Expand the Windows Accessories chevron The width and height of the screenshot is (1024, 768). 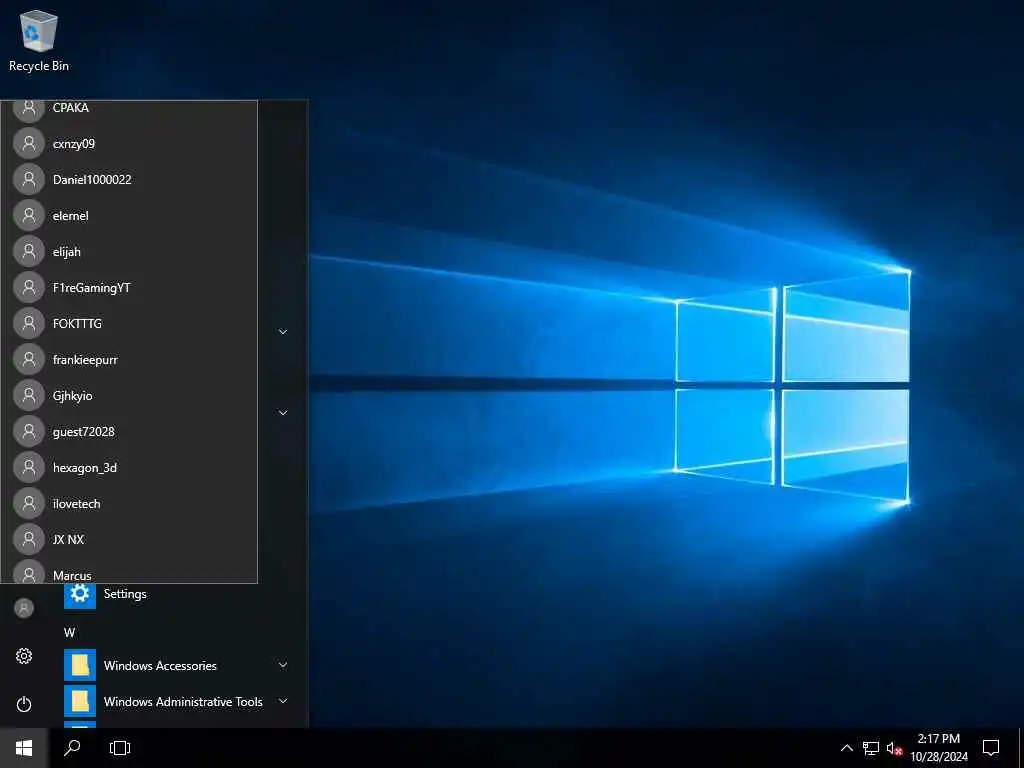(x=283, y=665)
